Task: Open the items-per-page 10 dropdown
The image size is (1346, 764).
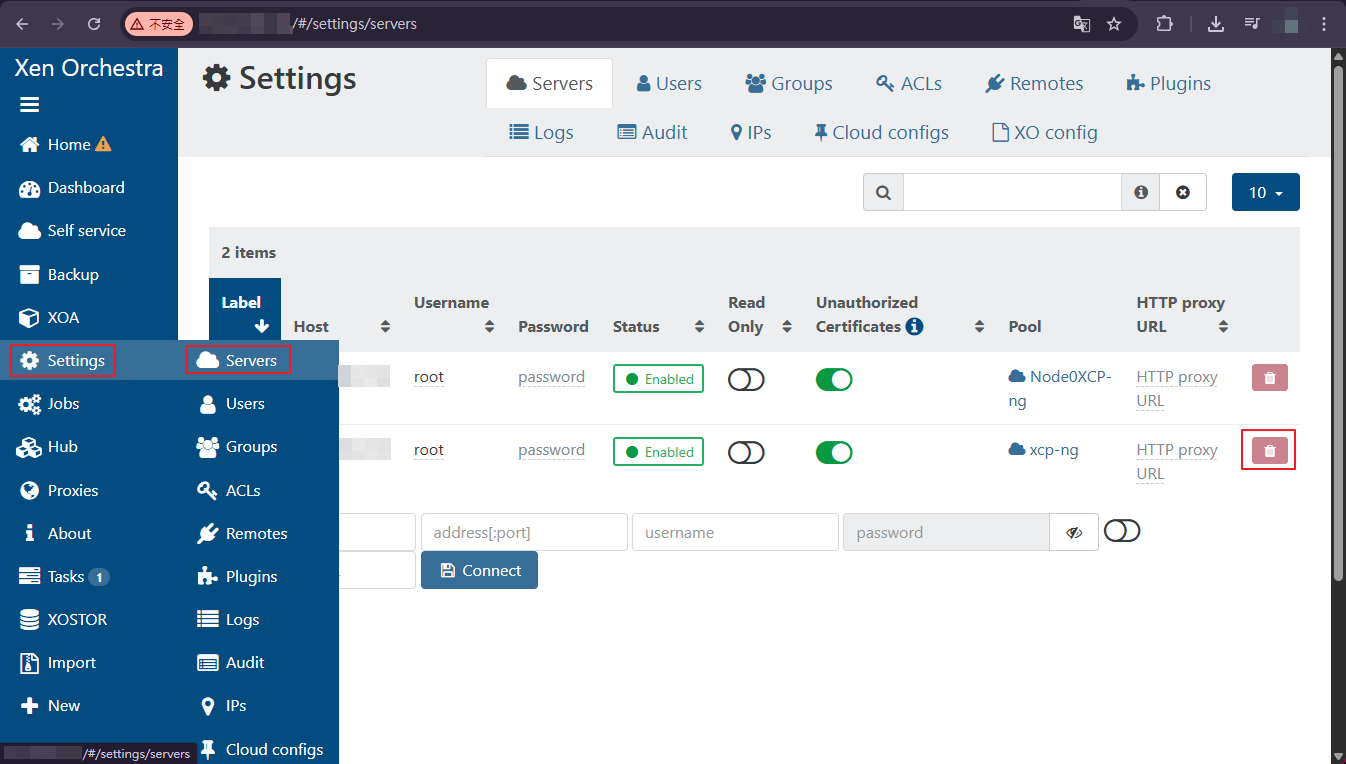Action: pyautogui.click(x=1266, y=192)
